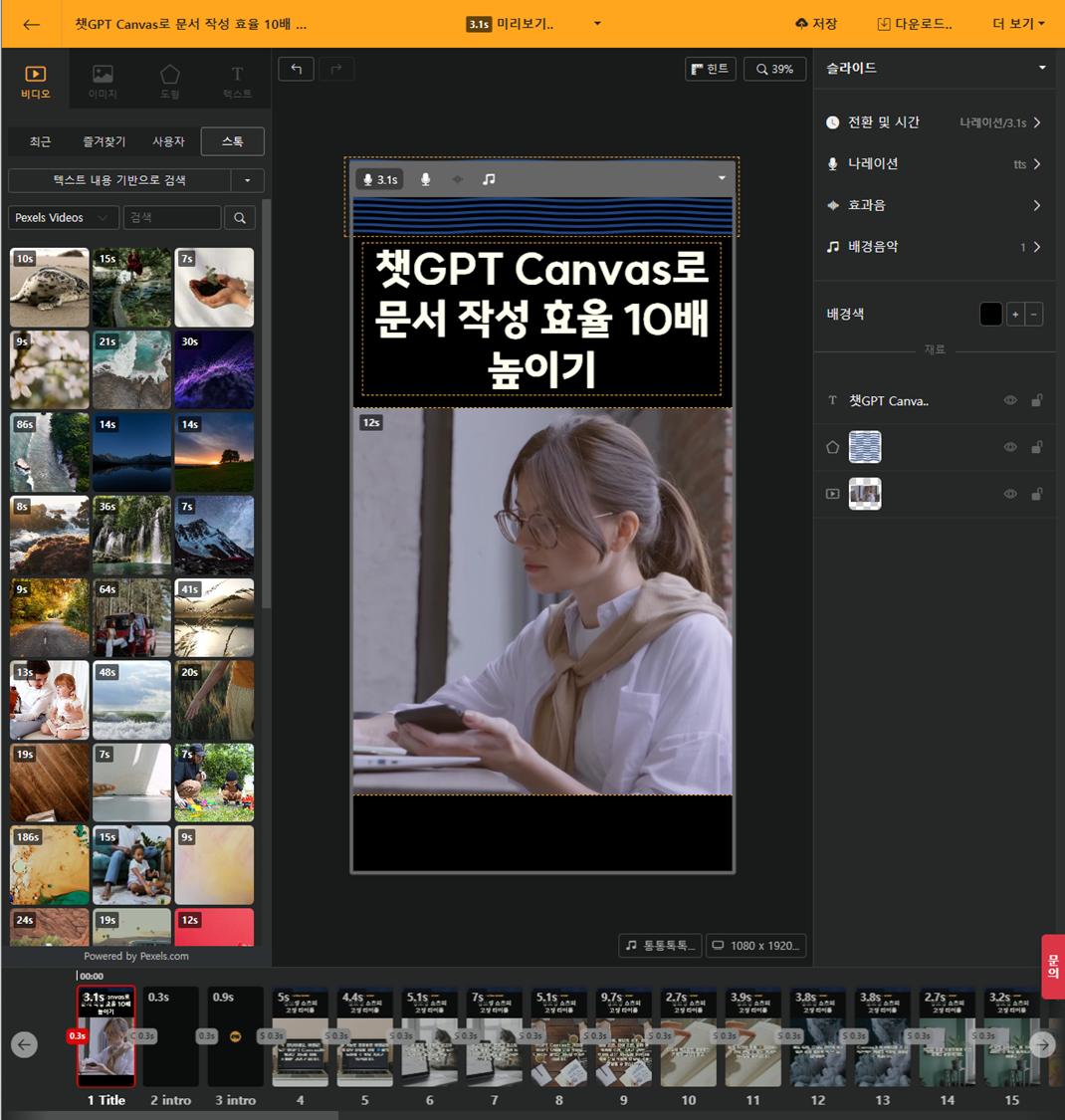The image size is (1065, 1120).
Task: Click the black 배경색 color swatch
Action: click(x=990, y=314)
